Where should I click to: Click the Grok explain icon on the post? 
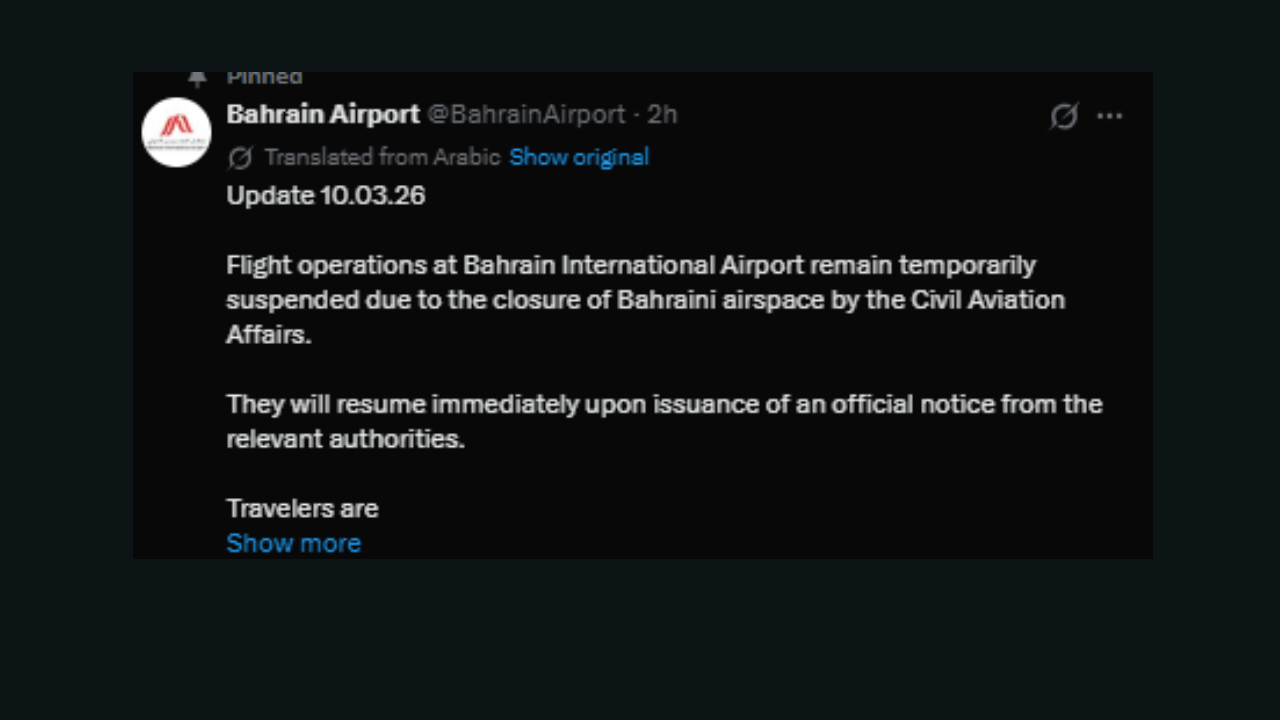tap(1064, 116)
